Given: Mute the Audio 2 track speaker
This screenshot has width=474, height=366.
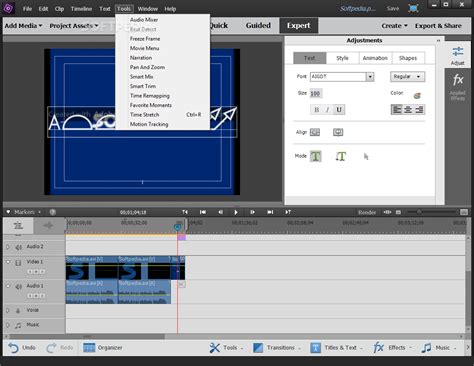Looking at the screenshot, I should pos(19,247).
